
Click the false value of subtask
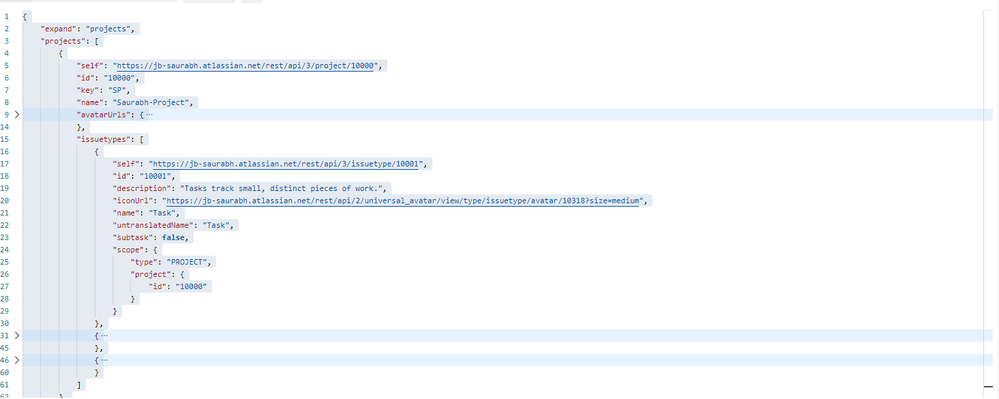(174, 237)
